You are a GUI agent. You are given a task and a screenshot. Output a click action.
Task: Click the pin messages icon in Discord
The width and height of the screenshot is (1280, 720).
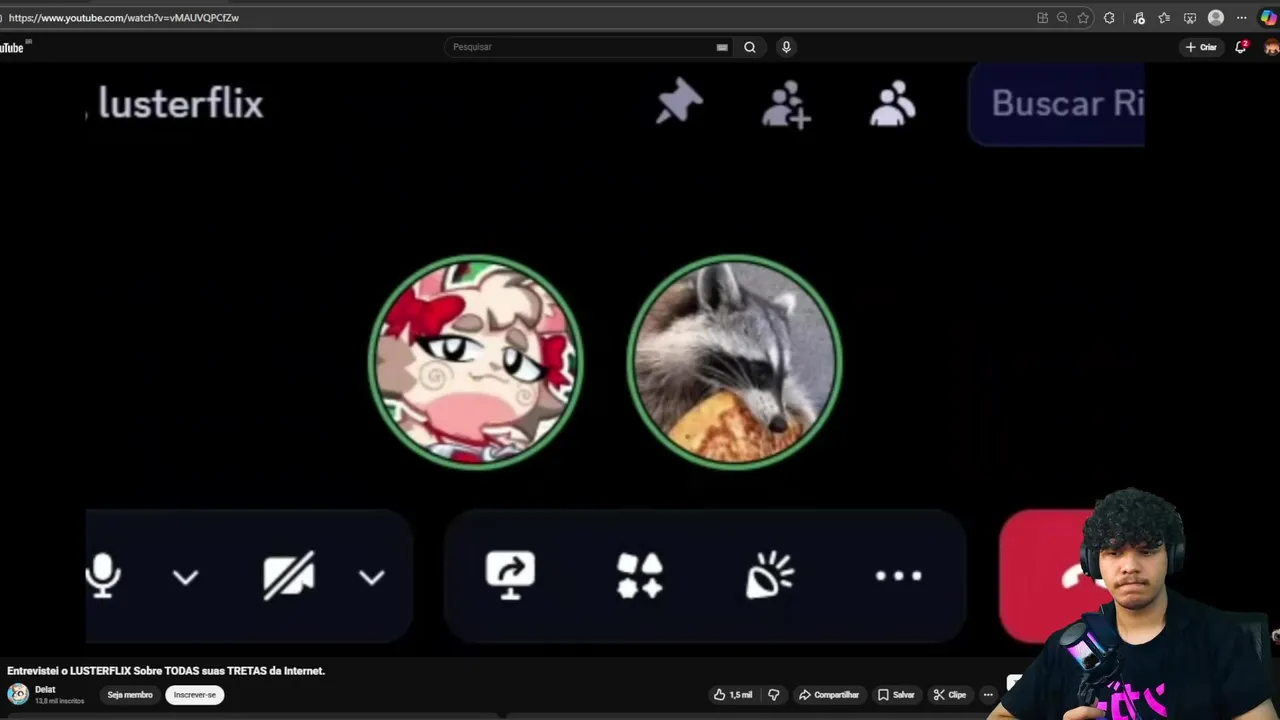pos(679,103)
